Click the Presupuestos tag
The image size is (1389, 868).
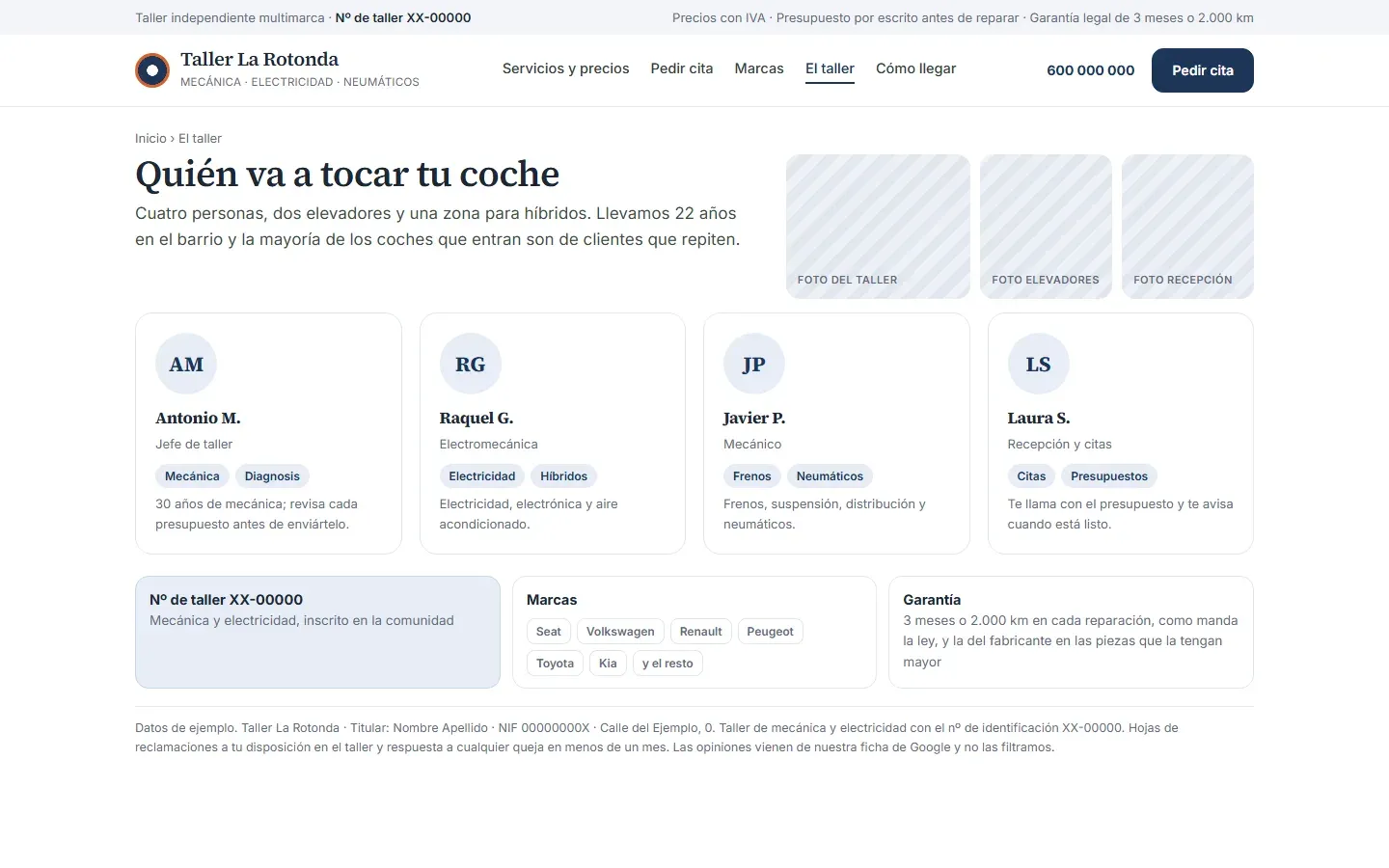pos(1109,476)
